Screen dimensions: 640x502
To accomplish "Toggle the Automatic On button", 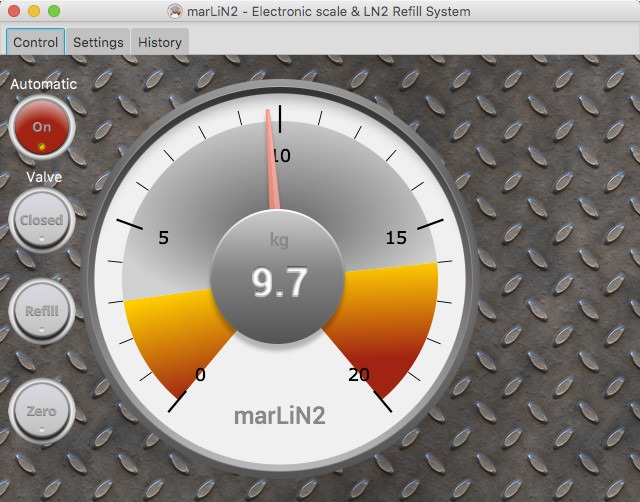I will tap(42, 127).
